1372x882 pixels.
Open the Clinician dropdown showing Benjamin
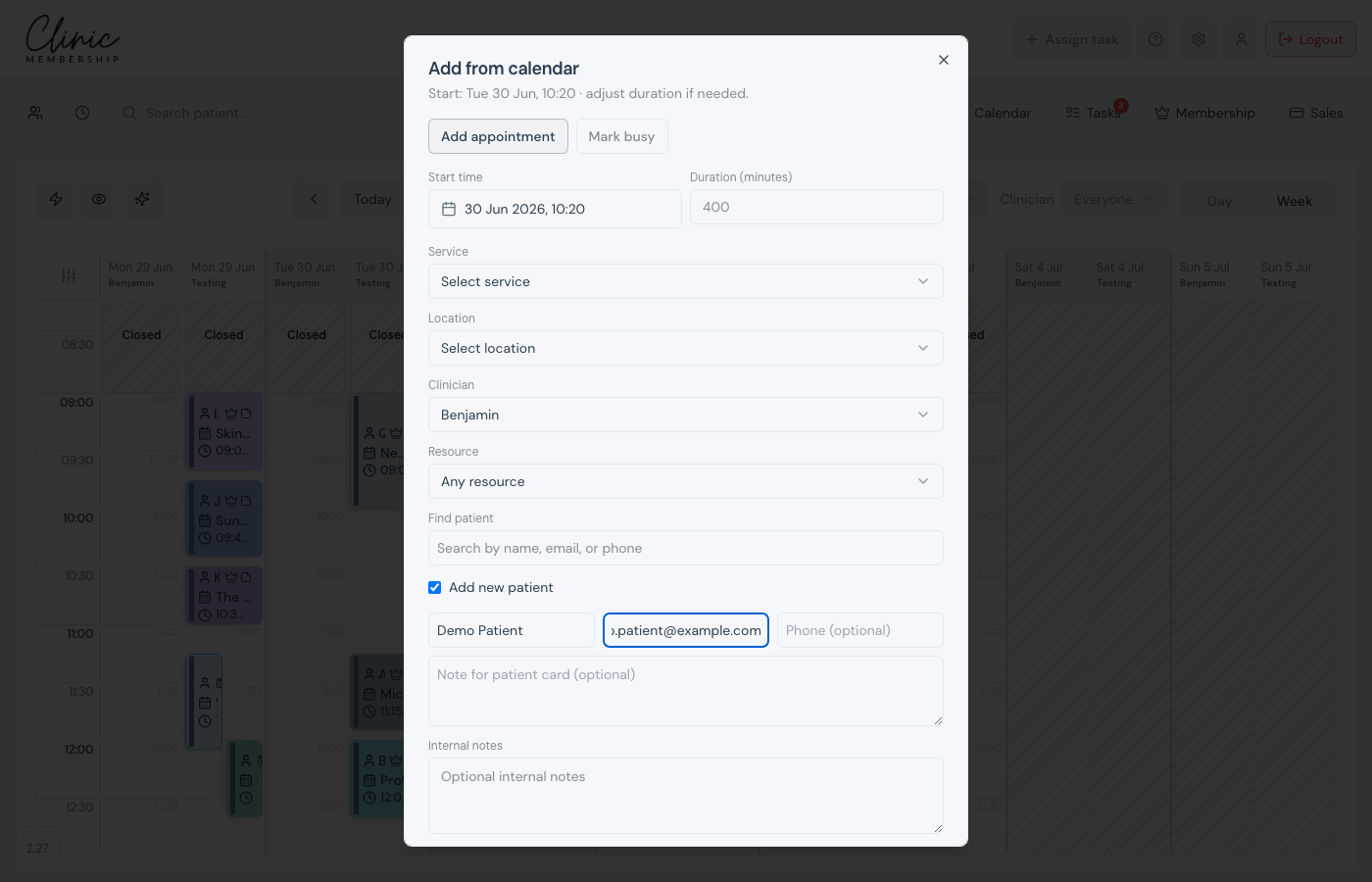pos(686,415)
